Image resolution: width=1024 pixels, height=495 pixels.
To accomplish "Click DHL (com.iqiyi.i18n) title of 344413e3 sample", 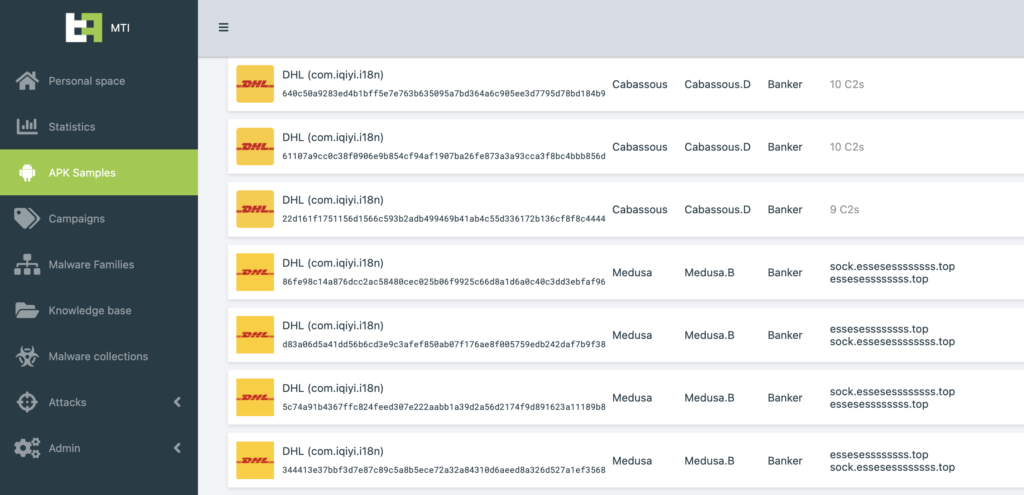I will coord(332,451).
